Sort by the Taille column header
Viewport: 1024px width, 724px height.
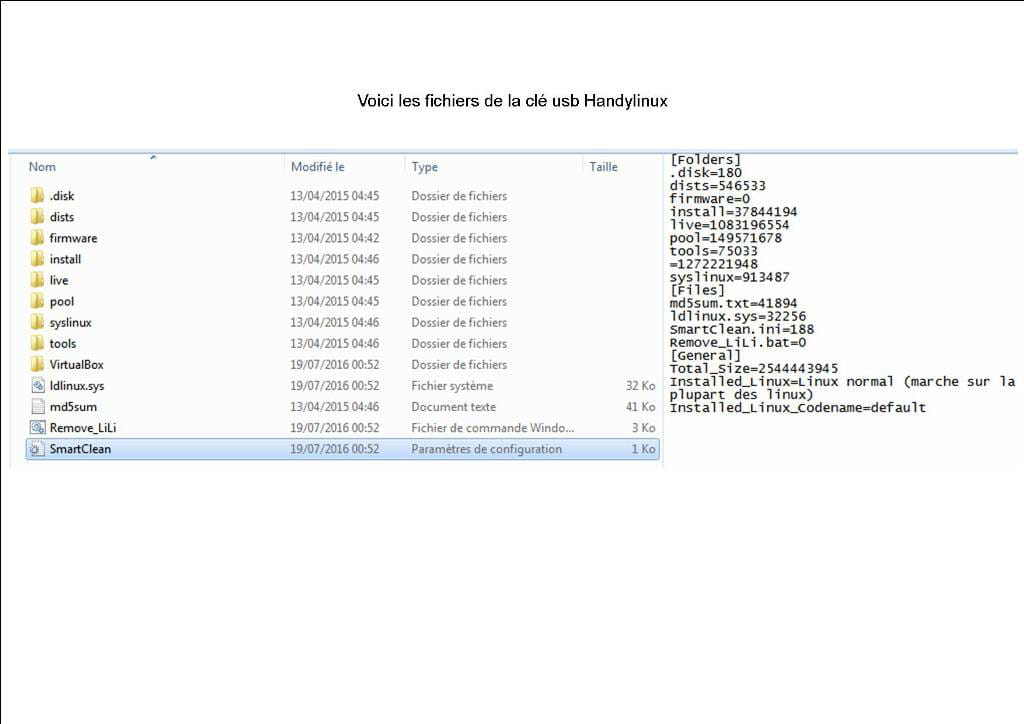tap(603, 166)
